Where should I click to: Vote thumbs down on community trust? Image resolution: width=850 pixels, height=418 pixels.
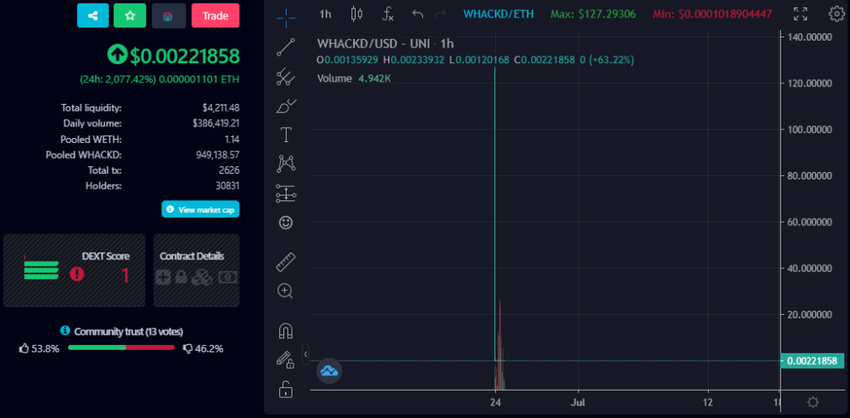tap(188, 349)
